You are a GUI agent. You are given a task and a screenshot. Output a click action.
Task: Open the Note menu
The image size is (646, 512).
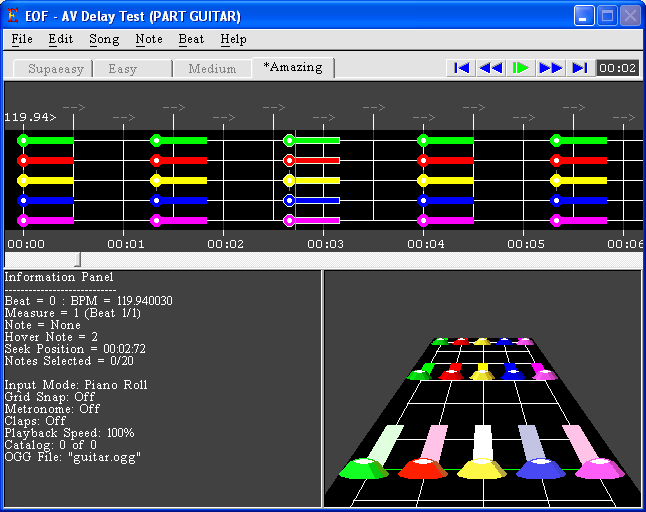pyautogui.click(x=149, y=39)
